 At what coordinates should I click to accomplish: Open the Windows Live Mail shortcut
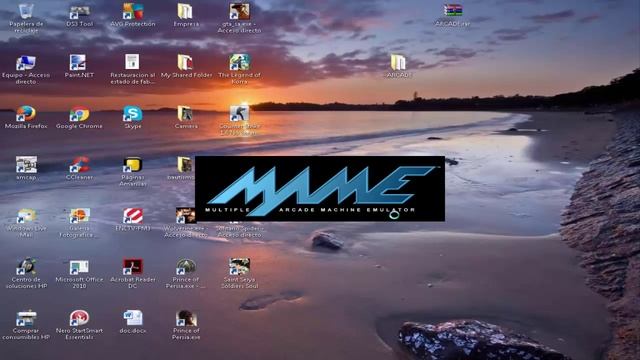coord(26,216)
